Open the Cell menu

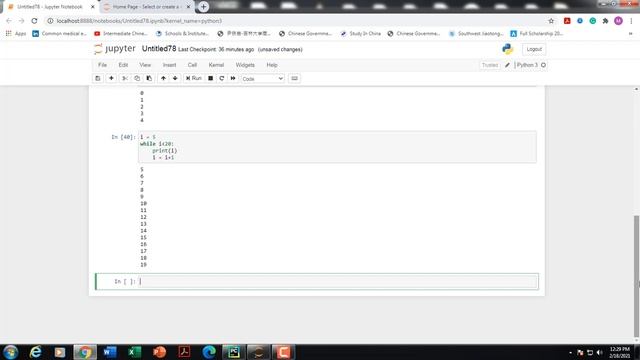[192, 65]
